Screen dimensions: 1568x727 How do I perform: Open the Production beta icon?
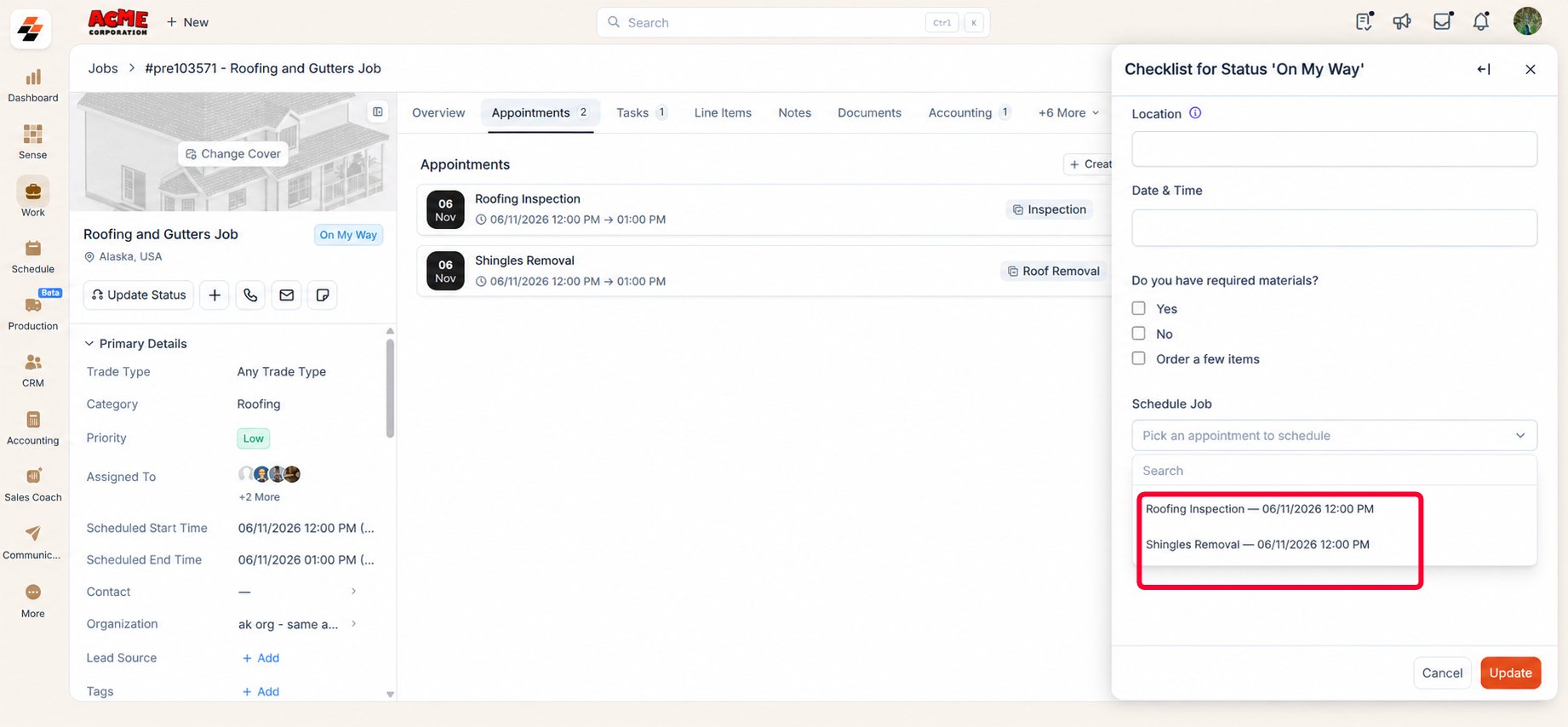pos(33,305)
